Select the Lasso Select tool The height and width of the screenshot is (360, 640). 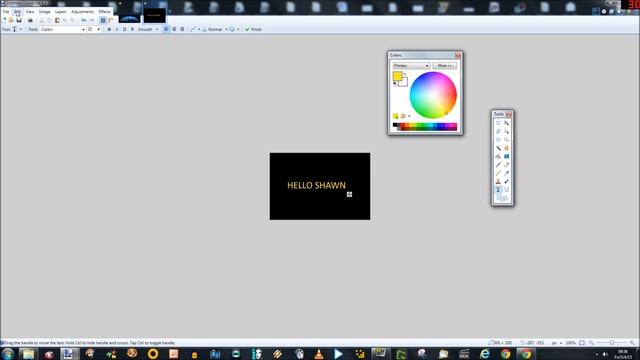498,131
